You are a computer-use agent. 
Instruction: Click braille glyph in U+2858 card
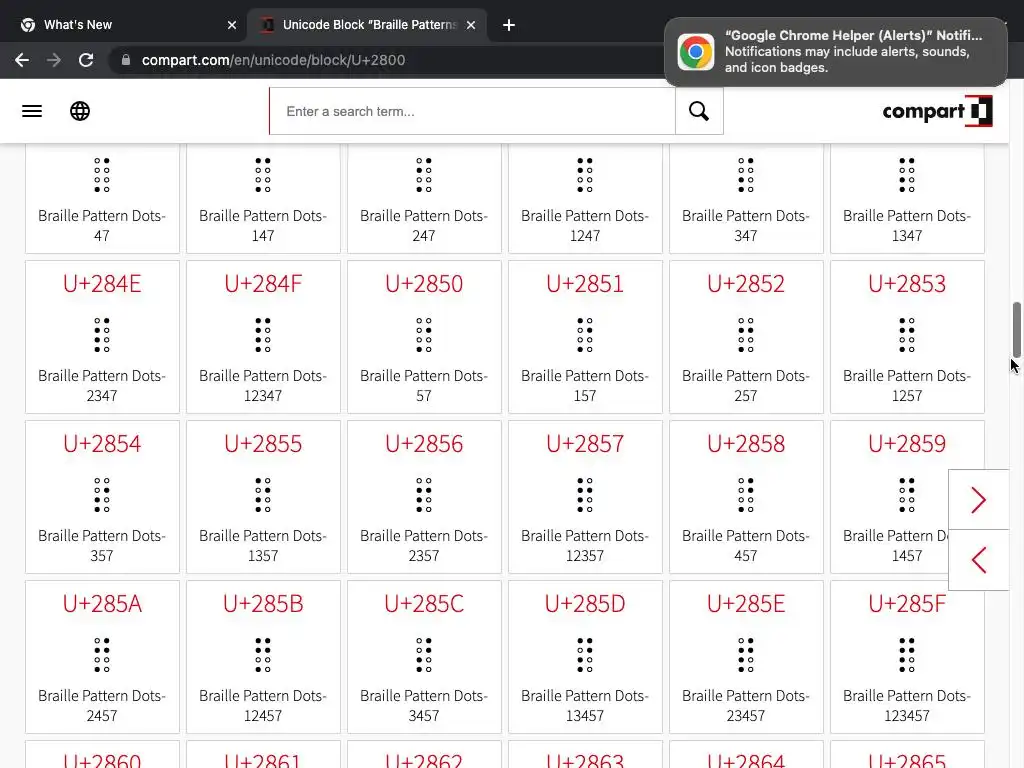[746, 495]
